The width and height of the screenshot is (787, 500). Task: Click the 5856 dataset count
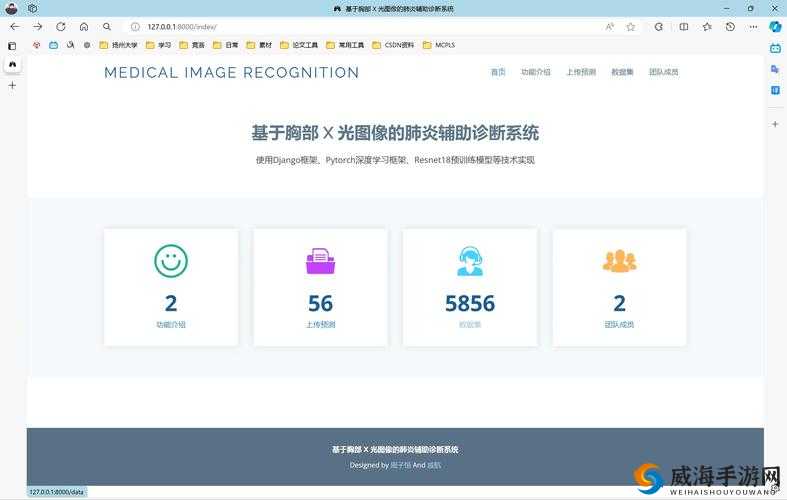[470, 303]
